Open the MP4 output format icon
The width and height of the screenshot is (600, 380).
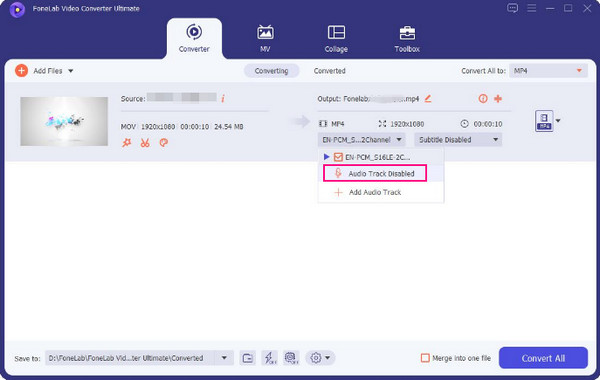(x=544, y=121)
